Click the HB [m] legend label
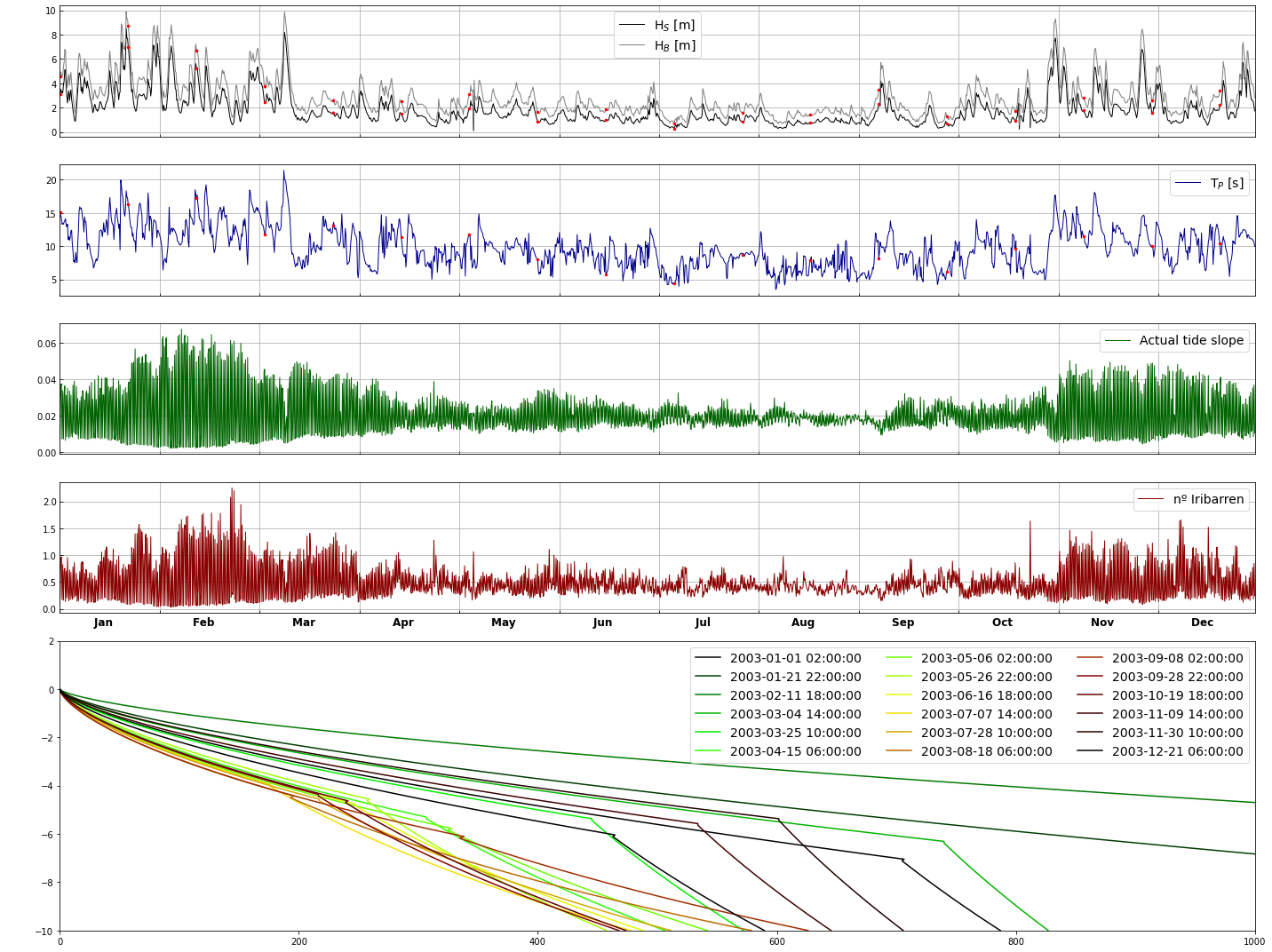Screen dimensions: 1272x952 pos(674,45)
